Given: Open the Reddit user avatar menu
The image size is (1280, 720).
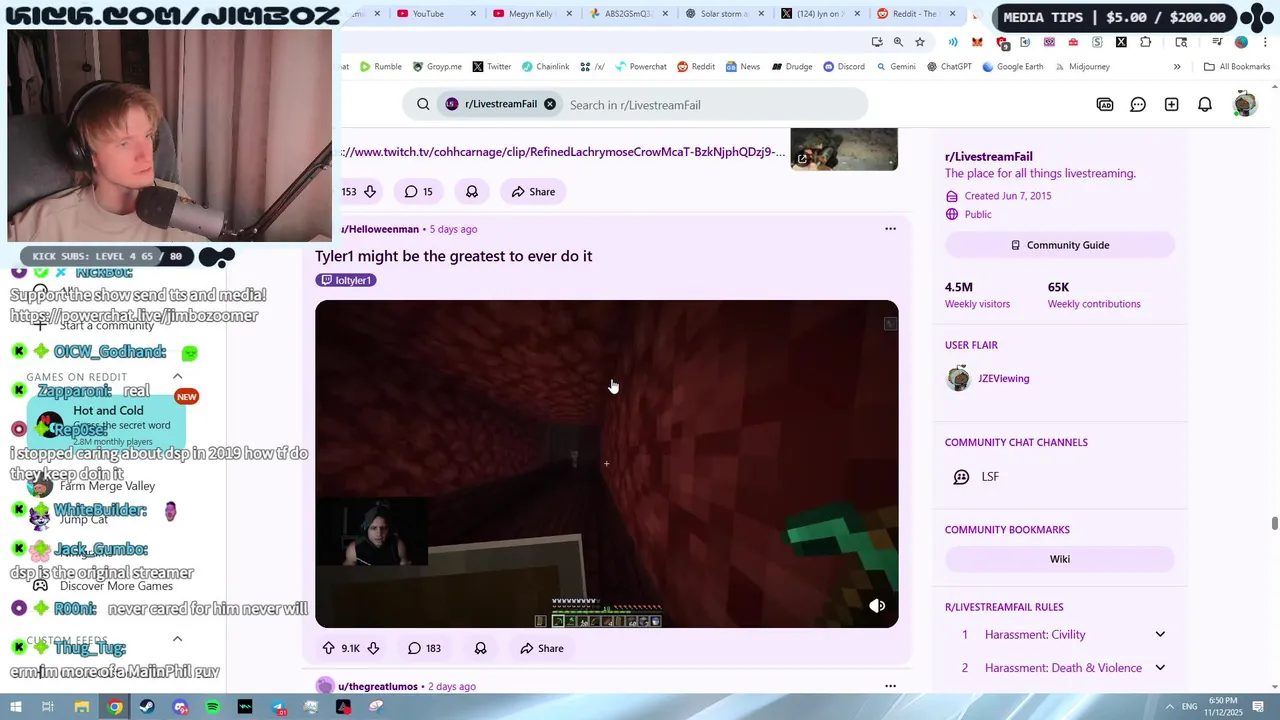Looking at the screenshot, I should [1245, 104].
